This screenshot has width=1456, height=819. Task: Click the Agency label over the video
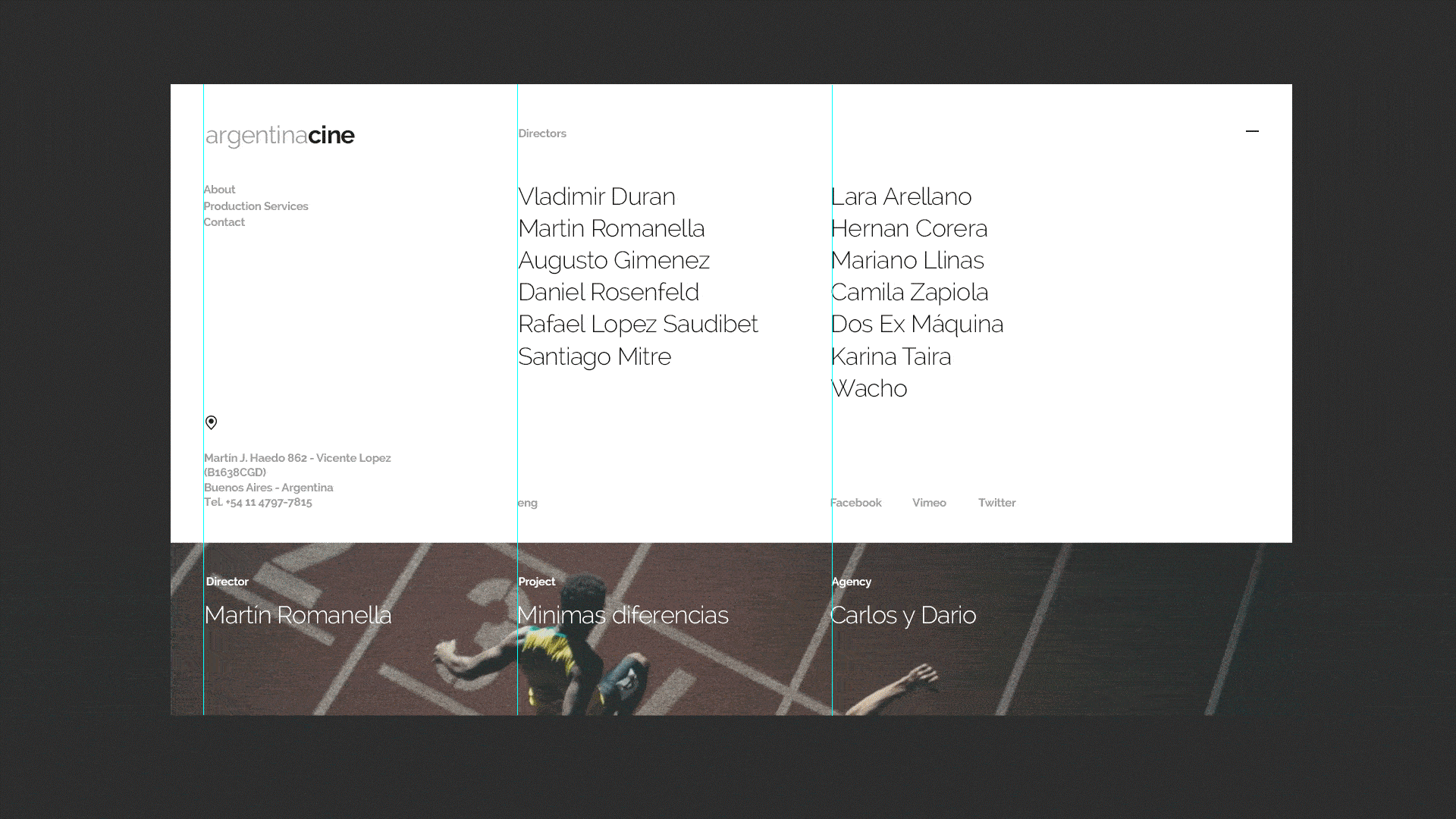pyautogui.click(x=851, y=582)
